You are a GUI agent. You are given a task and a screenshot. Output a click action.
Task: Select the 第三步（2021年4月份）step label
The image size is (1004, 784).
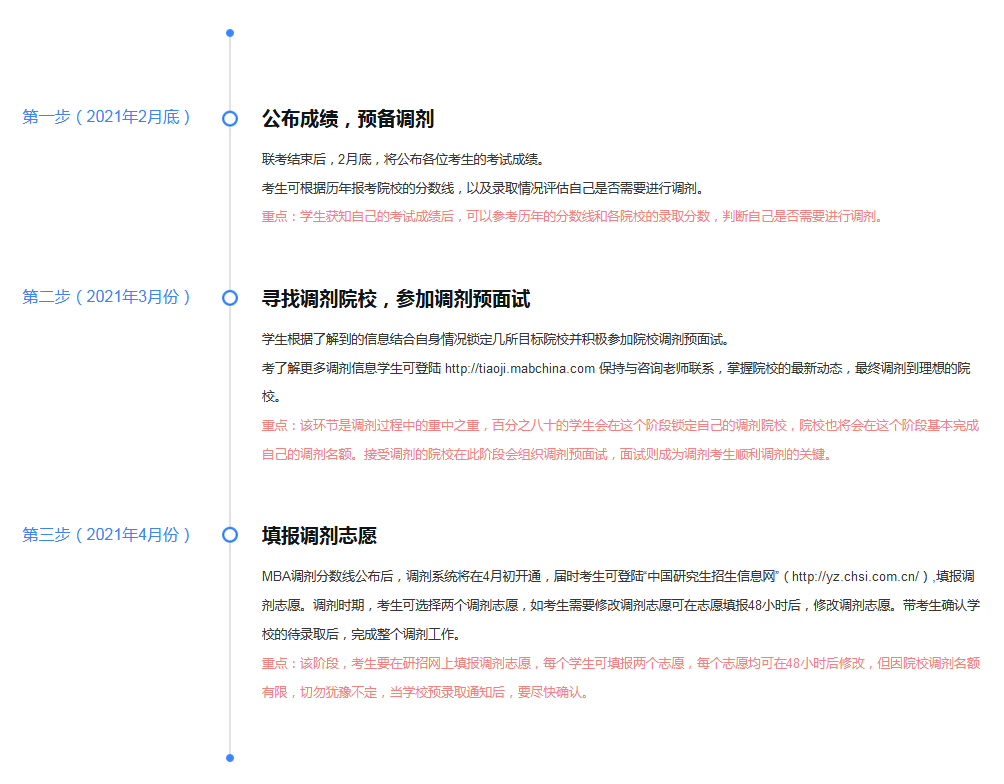tap(107, 535)
